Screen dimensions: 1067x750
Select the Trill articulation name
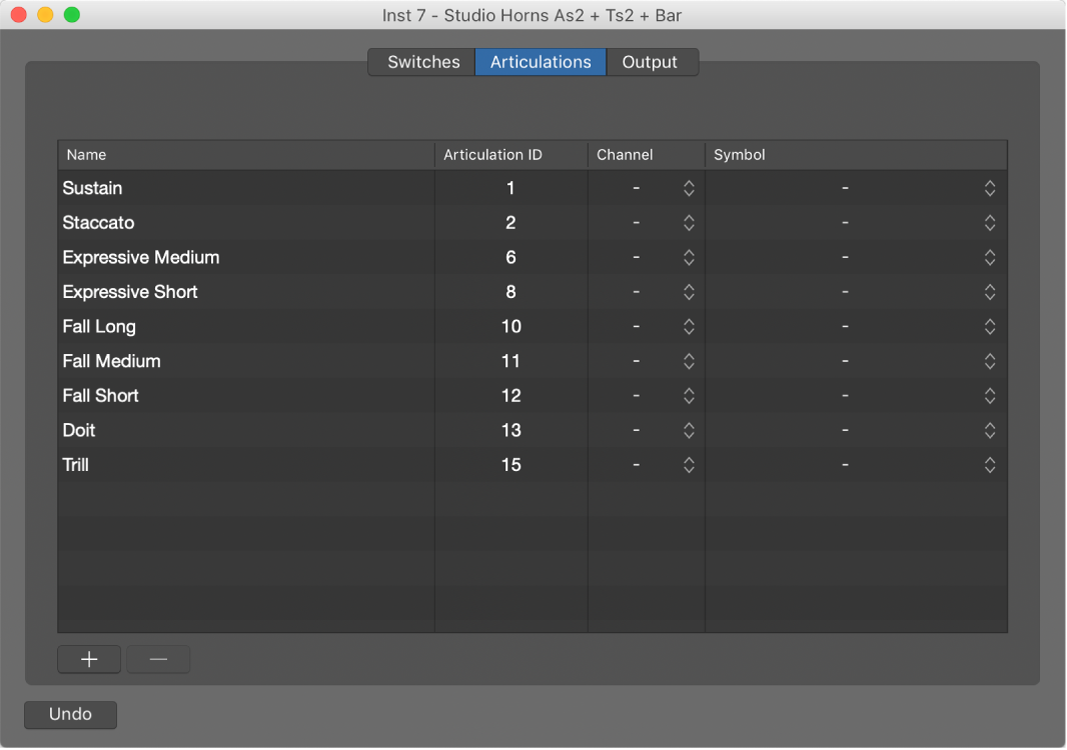[x=76, y=465]
